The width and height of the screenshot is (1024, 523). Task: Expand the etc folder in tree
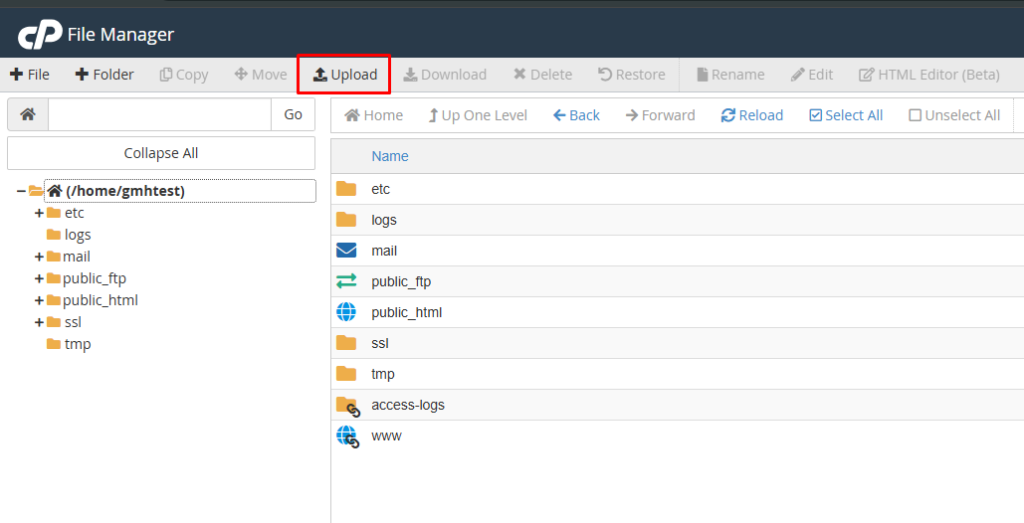click(39, 213)
